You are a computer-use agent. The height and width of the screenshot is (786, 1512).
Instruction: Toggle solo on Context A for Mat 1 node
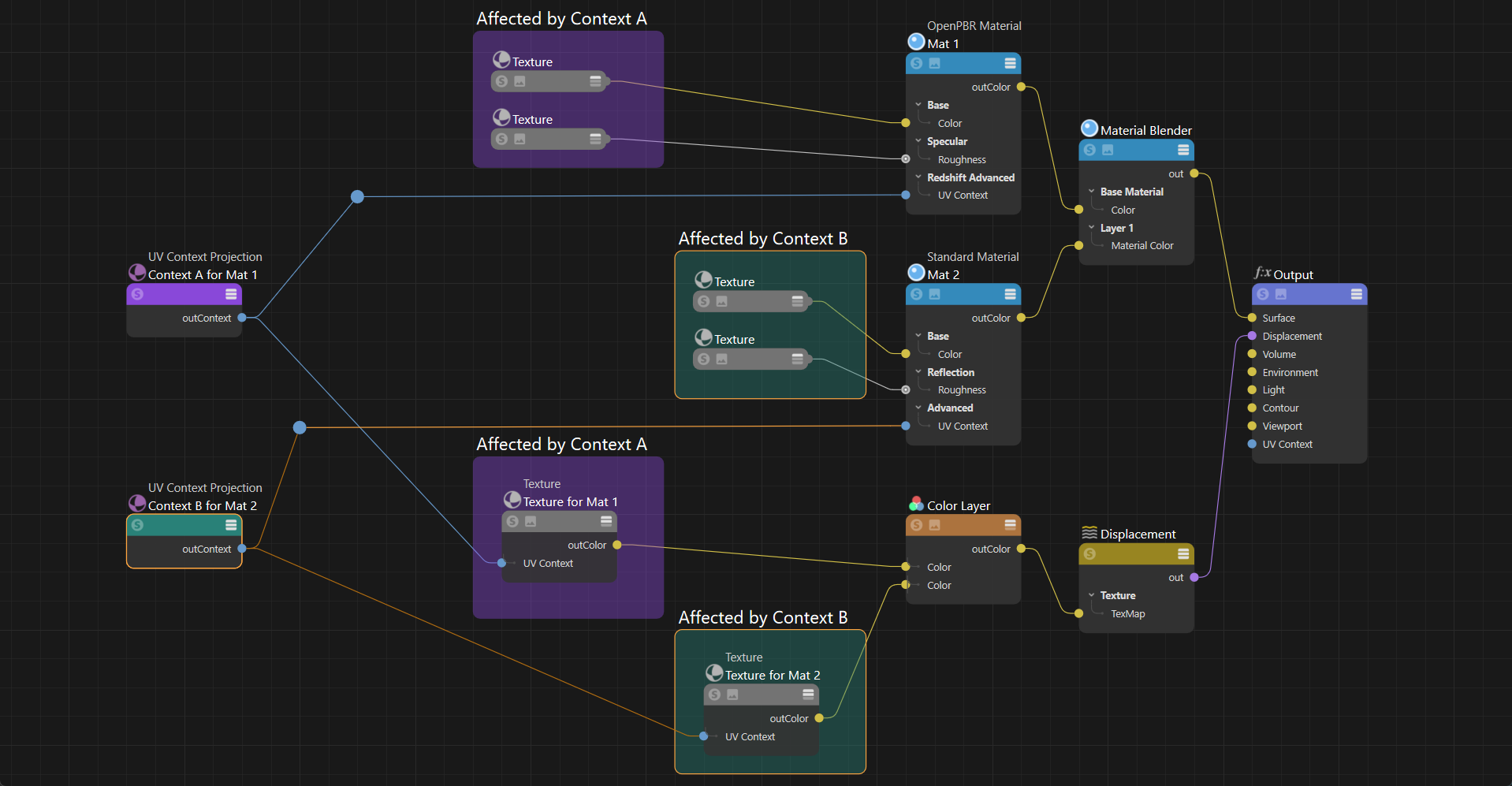[138, 294]
